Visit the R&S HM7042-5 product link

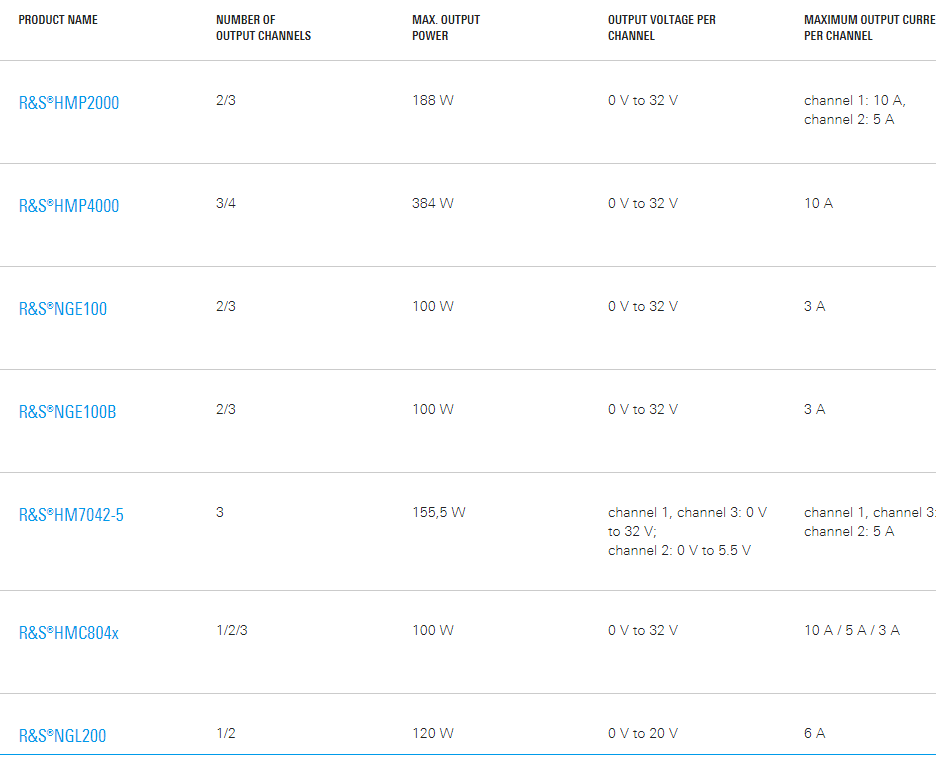71,515
